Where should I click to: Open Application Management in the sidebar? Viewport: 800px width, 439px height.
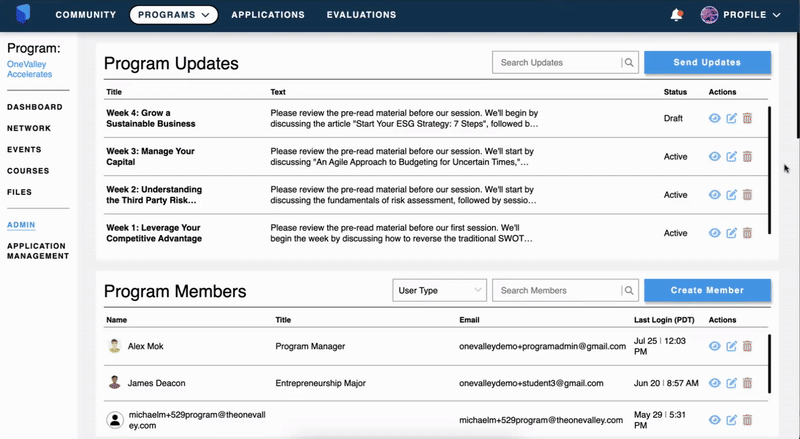click(x=37, y=251)
